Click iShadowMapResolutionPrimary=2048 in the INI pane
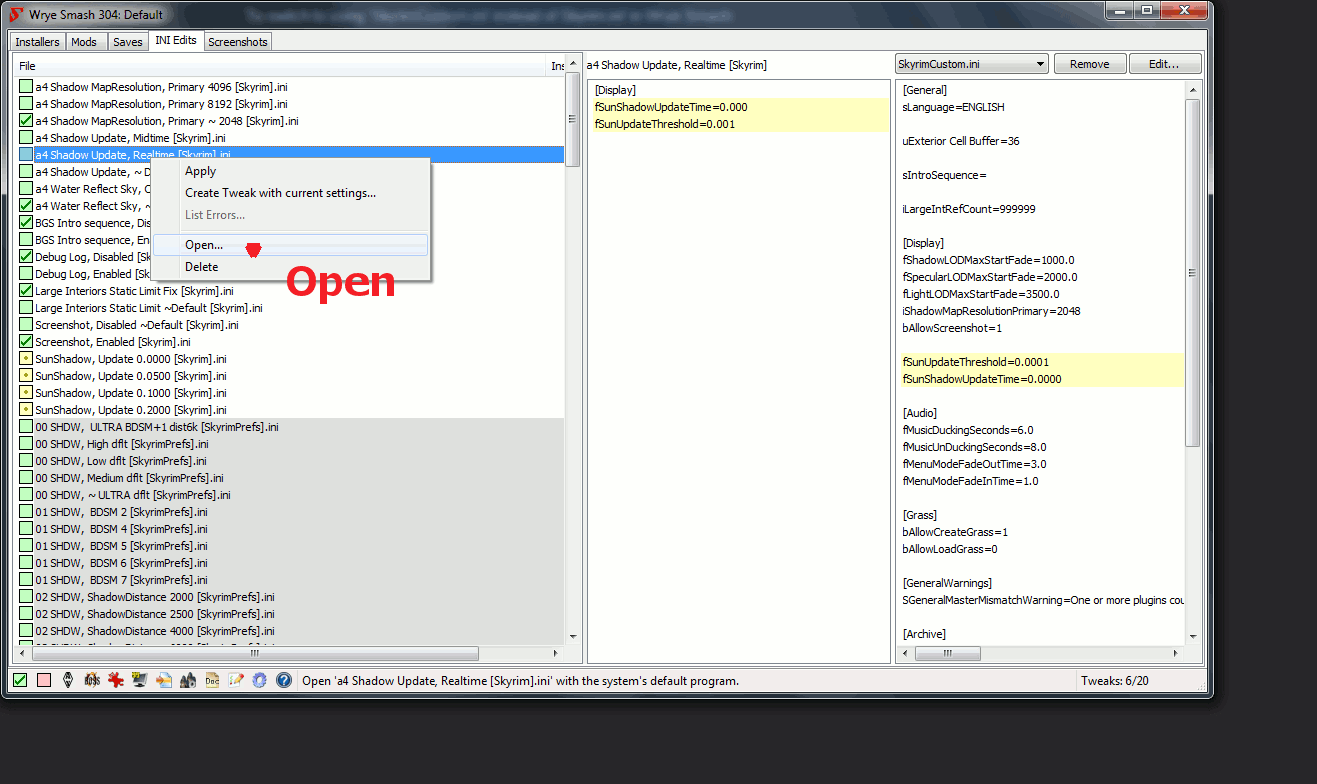Screen dimensions: 1317x784 [x=991, y=311]
